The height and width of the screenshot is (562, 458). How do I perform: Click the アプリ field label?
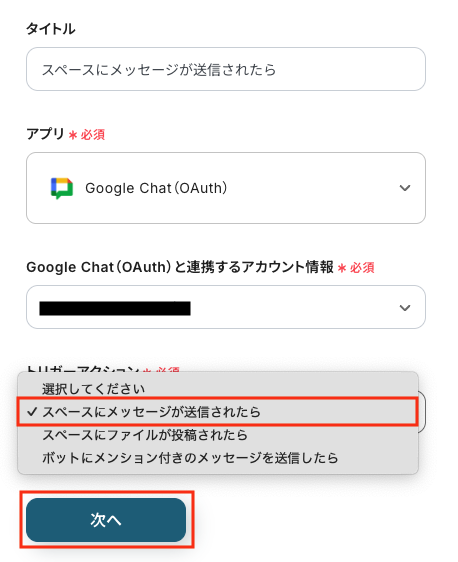pyautogui.click(x=45, y=134)
